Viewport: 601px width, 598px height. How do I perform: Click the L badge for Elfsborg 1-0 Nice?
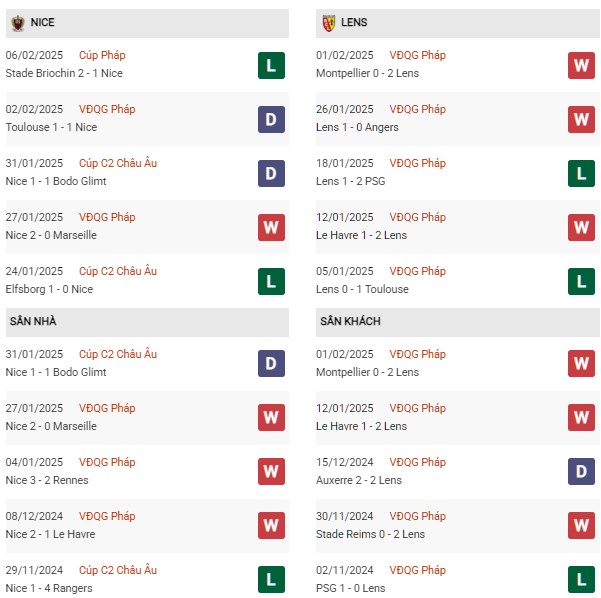pyautogui.click(x=271, y=281)
